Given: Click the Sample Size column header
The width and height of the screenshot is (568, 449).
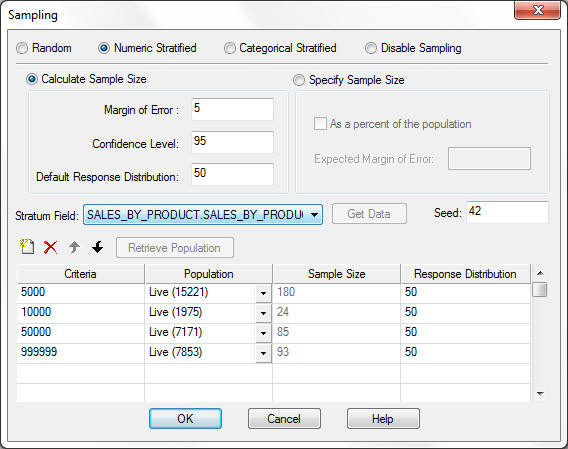Looking at the screenshot, I should tap(337, 274).
